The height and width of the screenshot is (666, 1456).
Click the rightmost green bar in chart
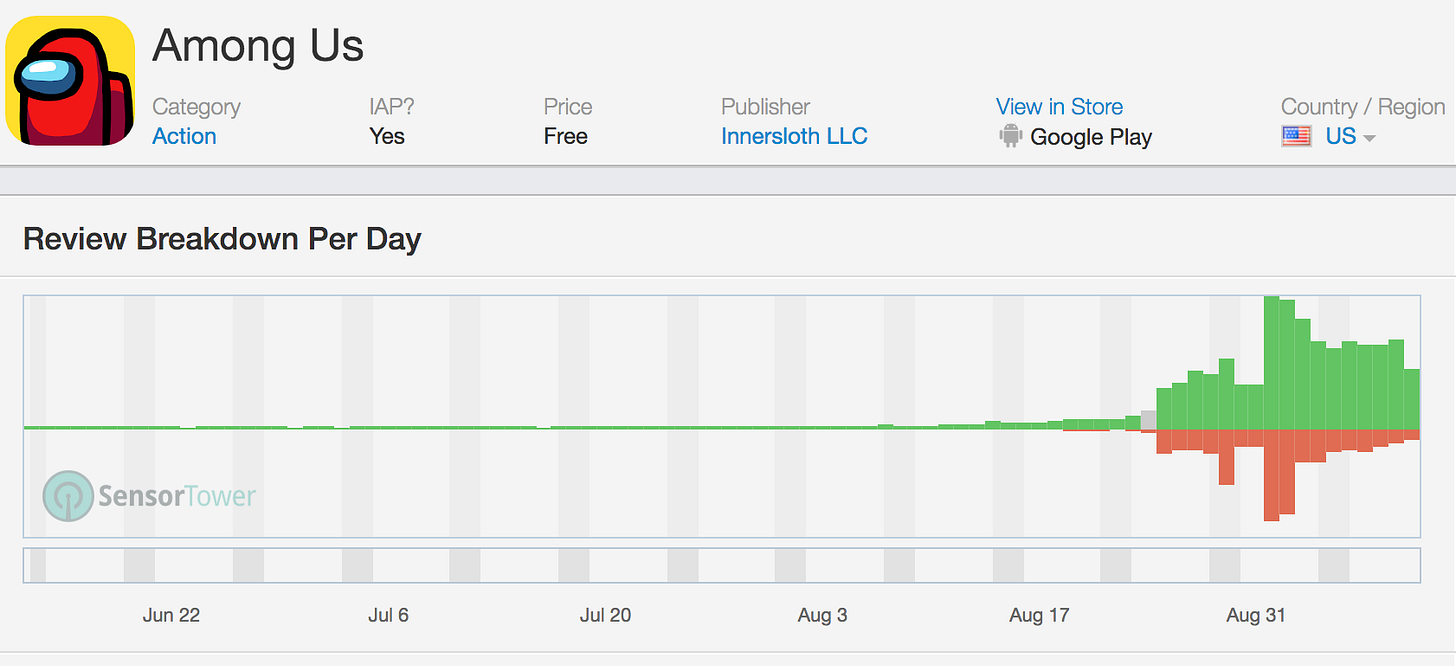click(x=1411, y=399)
